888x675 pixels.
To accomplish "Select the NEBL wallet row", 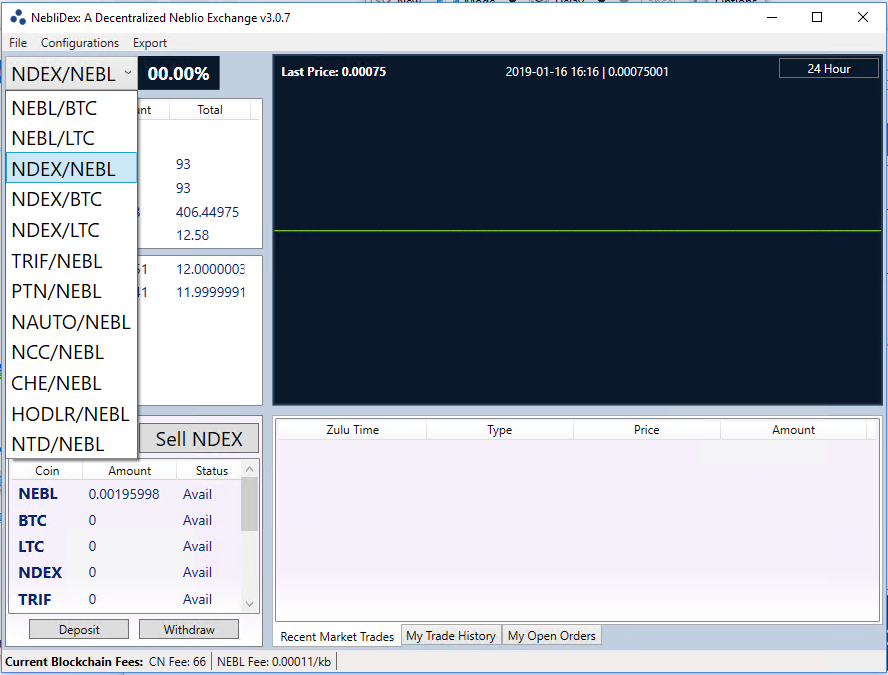I will pyautogui.click(x=126, y=494).
